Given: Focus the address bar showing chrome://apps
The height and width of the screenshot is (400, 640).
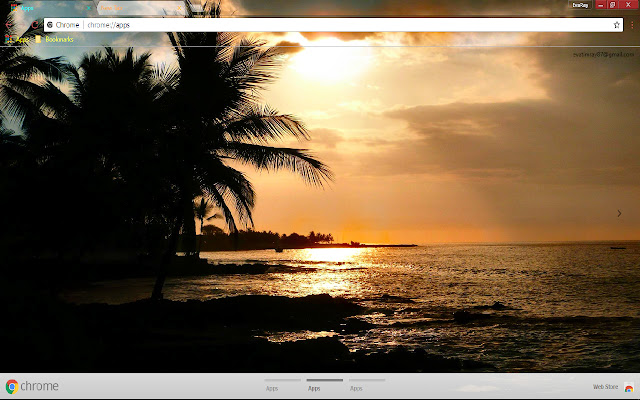Looking at the screenshot, I should (x=333, y=25).
